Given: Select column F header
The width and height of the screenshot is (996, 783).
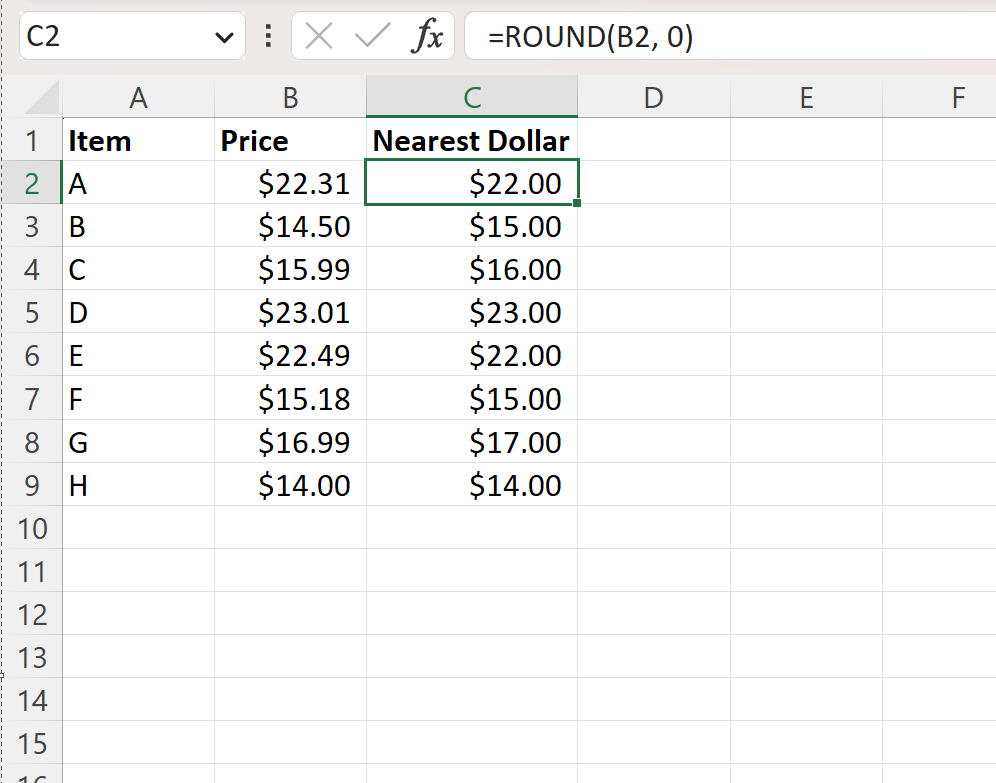Looking at the screenshot, I should coord(958,97).
